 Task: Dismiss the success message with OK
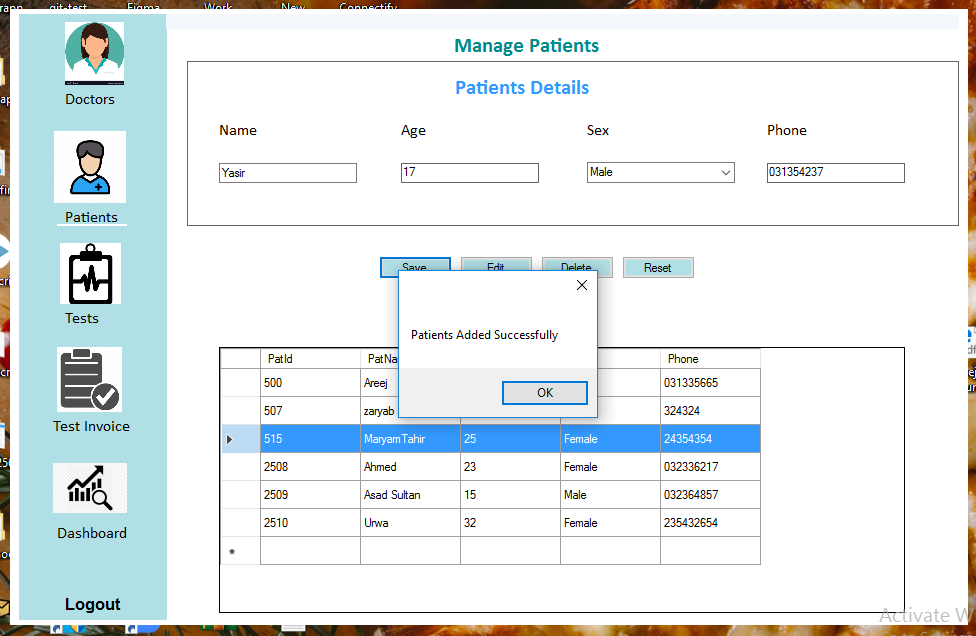pos(545,392)
